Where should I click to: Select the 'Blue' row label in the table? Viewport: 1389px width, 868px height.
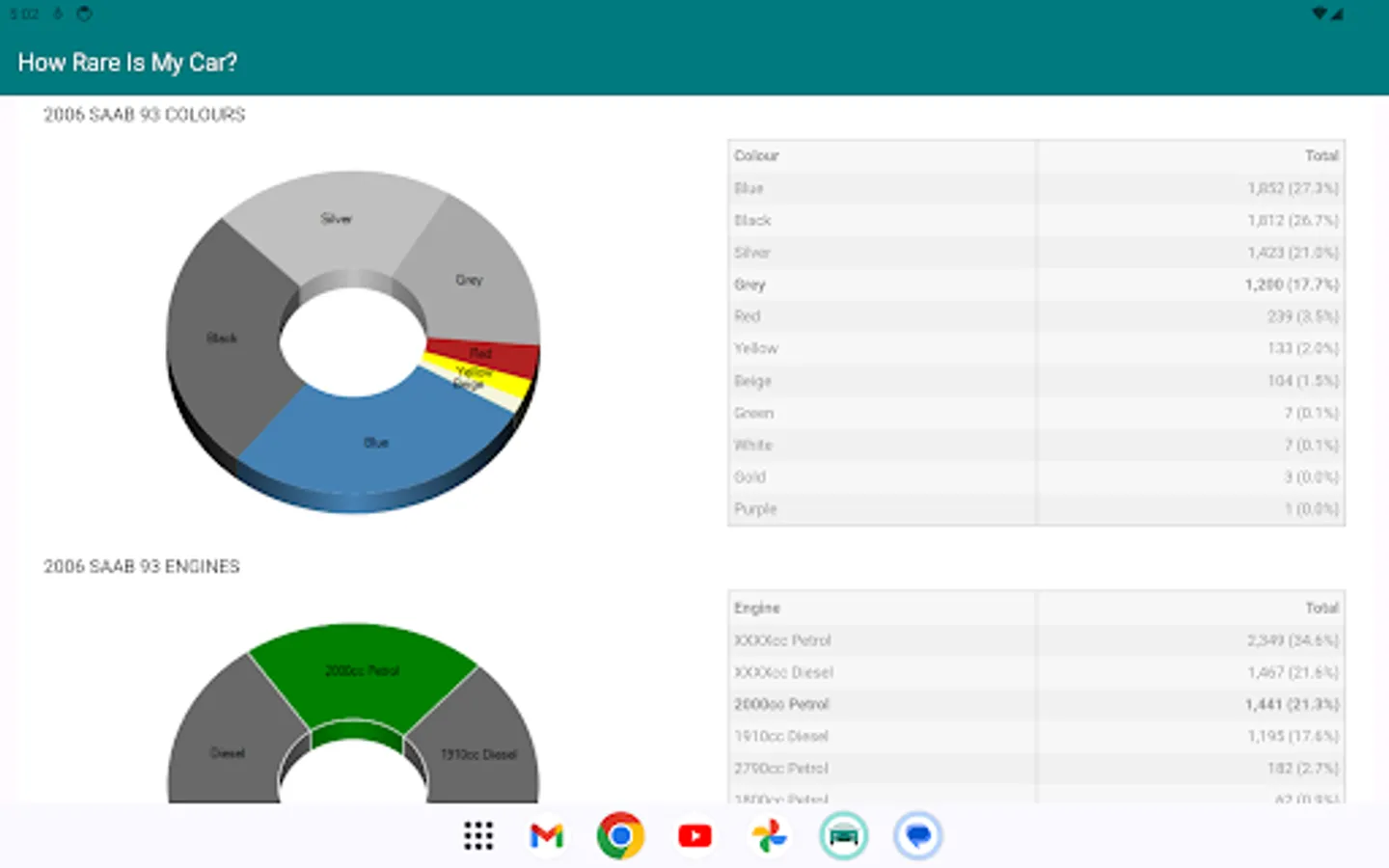tap(749, 188)
